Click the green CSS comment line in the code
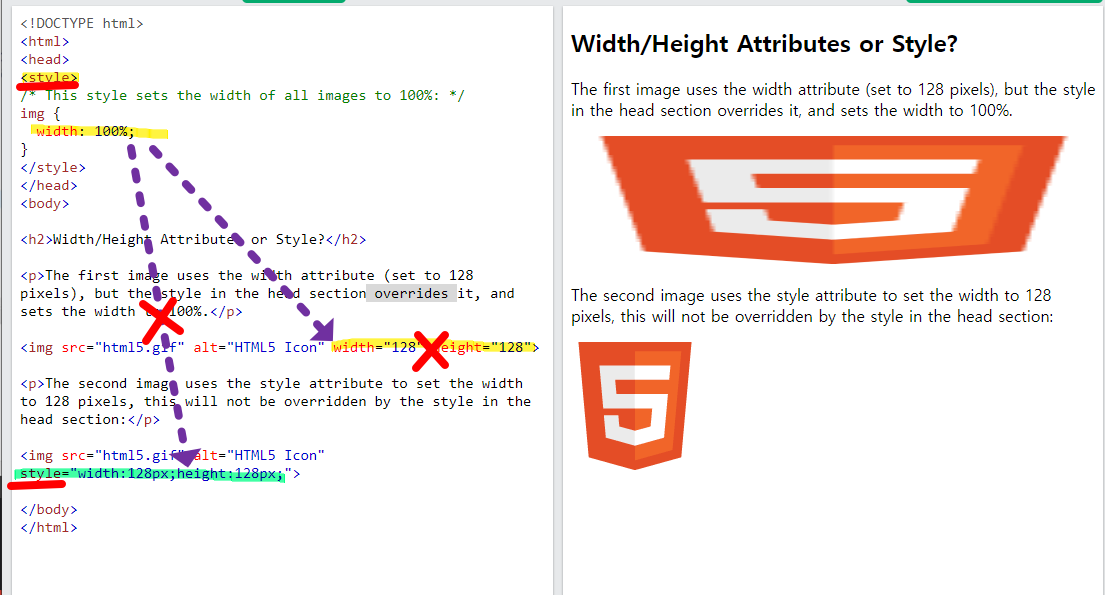Screen dimensions: 1105x595 pyautogui.click(x=242, y=95)
